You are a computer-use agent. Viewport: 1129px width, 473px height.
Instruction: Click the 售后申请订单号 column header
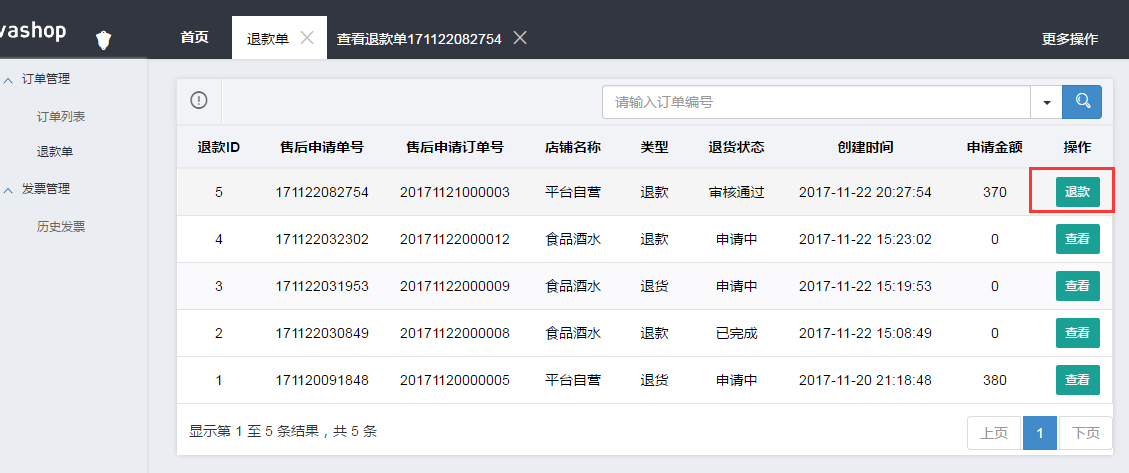click(x=454, y=148)
